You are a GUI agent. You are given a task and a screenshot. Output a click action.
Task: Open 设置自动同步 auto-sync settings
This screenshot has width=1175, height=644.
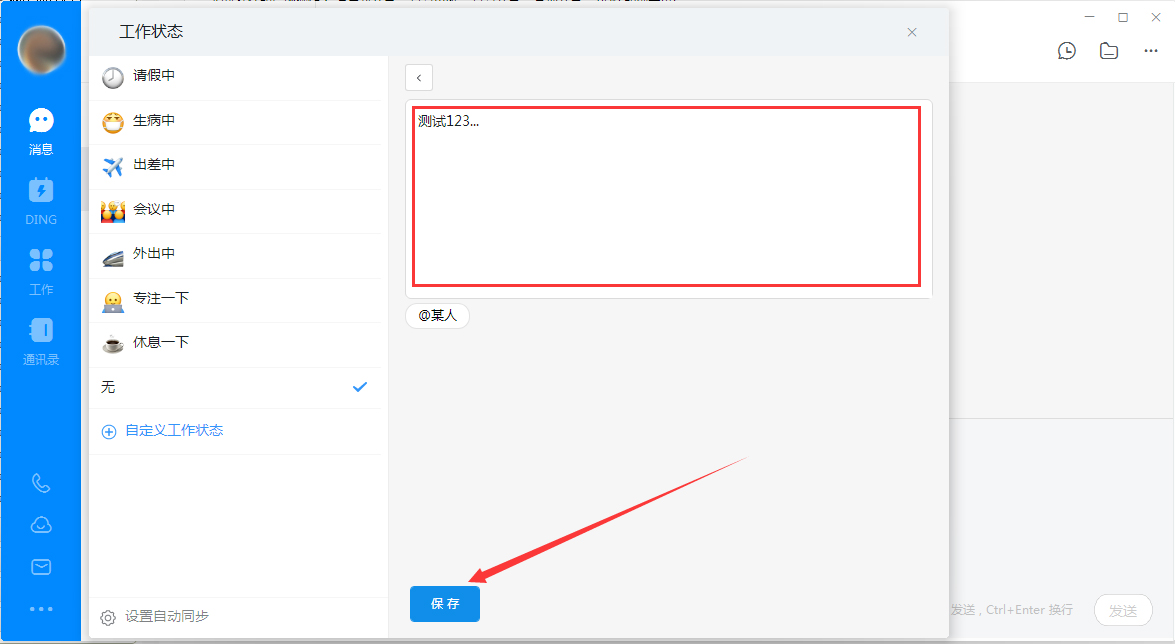click(x=160, y=616)
